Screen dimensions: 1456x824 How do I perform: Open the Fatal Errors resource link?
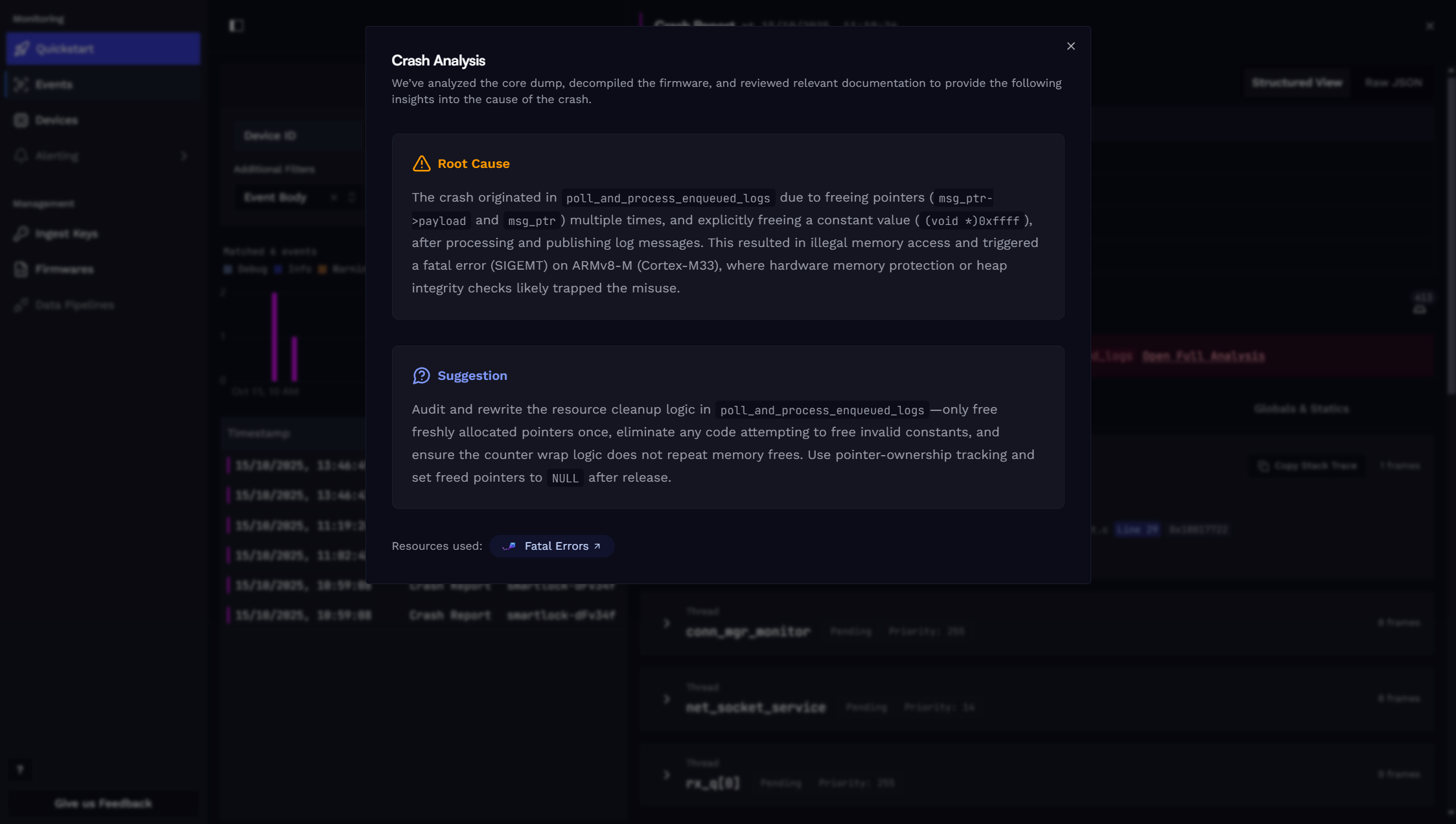point(552,546)
